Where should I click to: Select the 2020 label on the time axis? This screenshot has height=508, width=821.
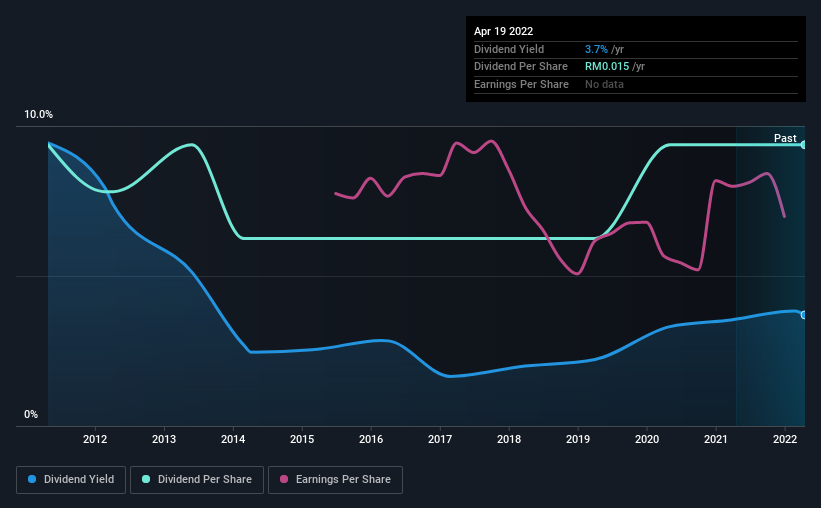point(647,439)
